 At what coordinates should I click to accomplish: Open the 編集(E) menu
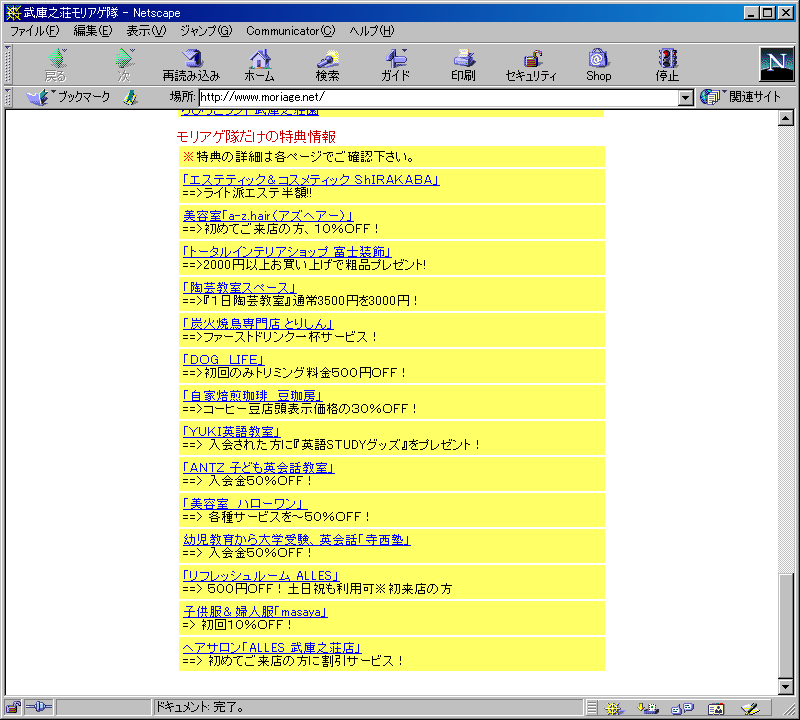pos(93,31)
